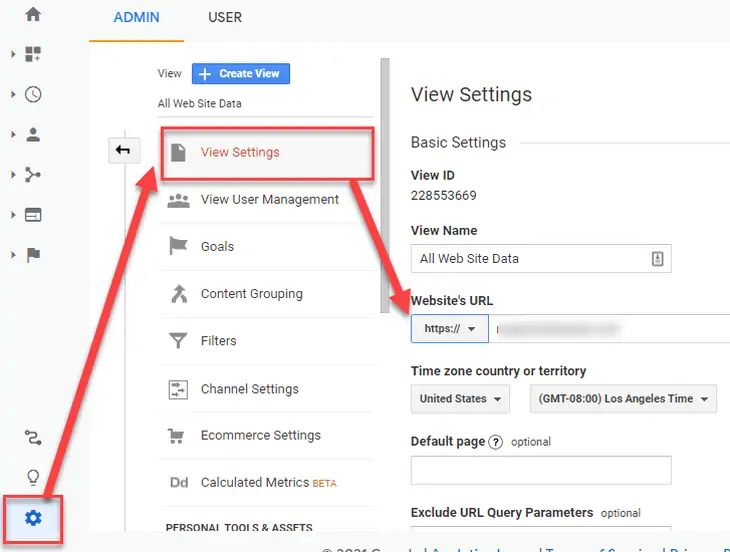730x552 pixels.
Task: Click the Create View button
Action: [241, 73]
